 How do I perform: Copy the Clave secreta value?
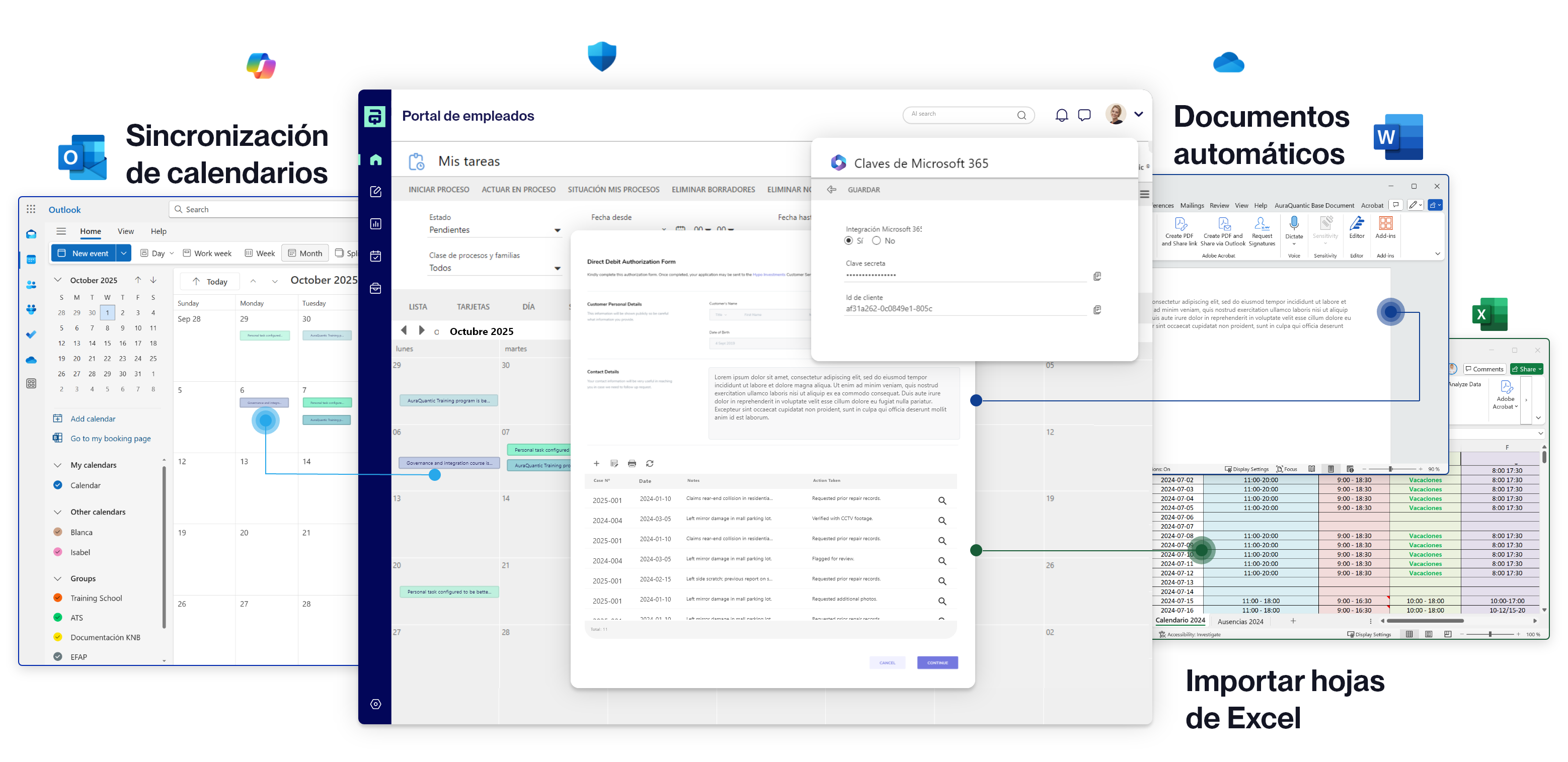(1097, 276)
